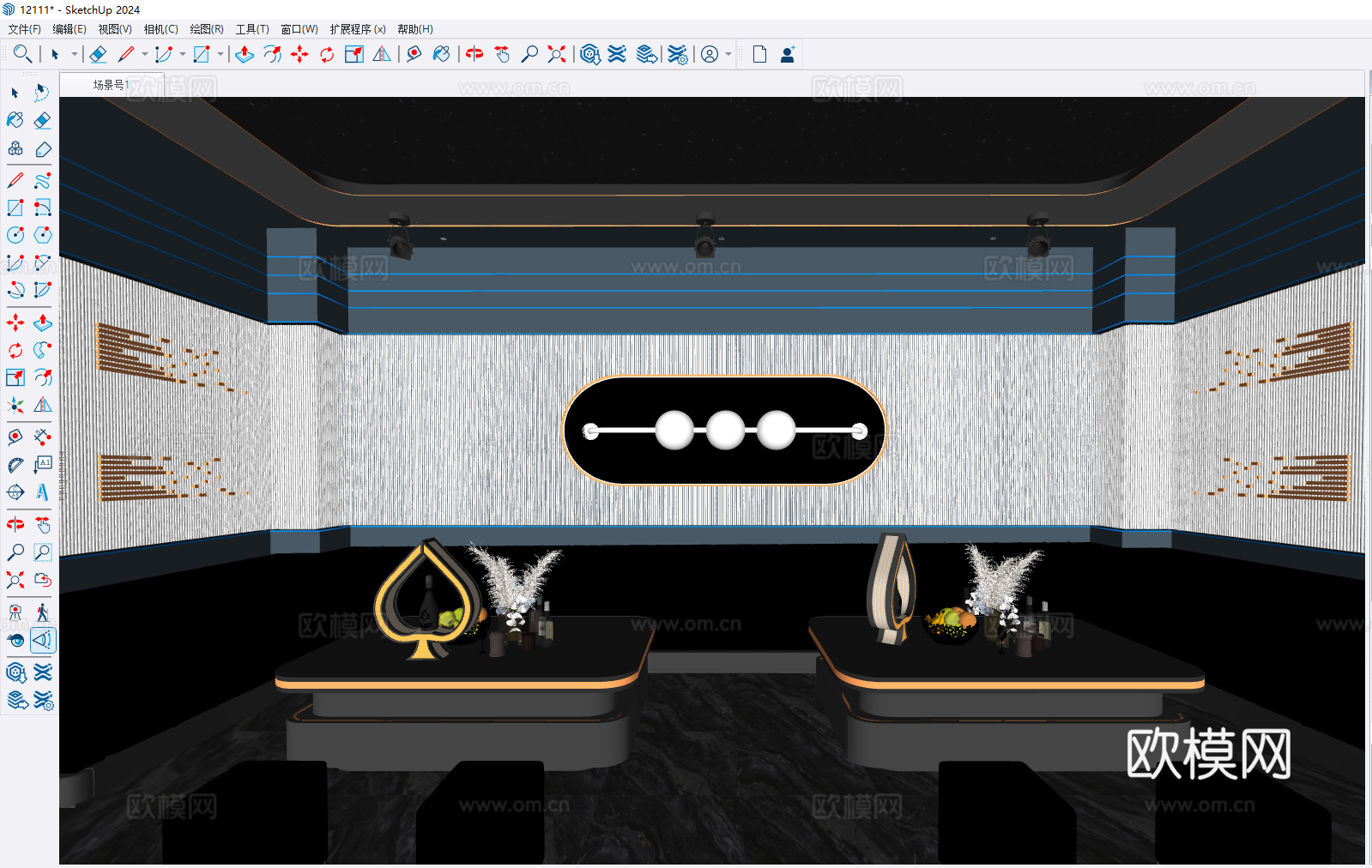
Task: Select the Pie tool in the left palette
Action: [x=42, y=289]
